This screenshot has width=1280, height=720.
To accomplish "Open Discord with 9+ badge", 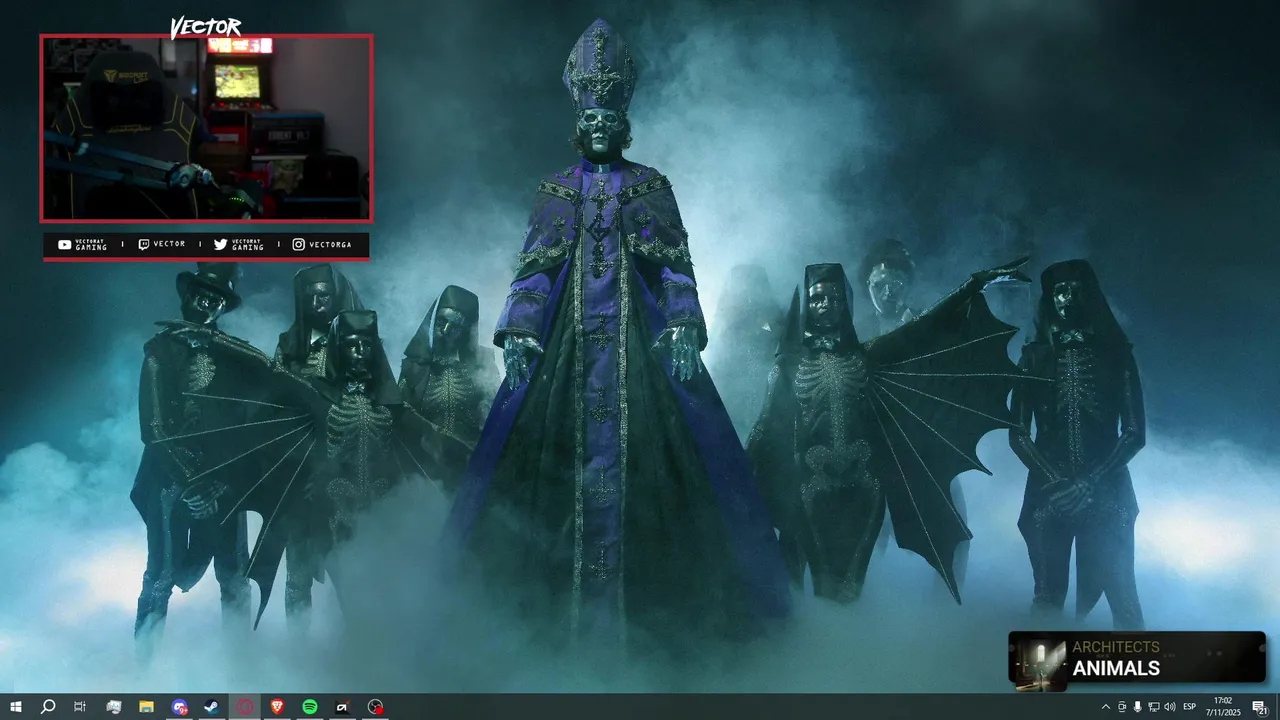I will (x=179, y=707).
